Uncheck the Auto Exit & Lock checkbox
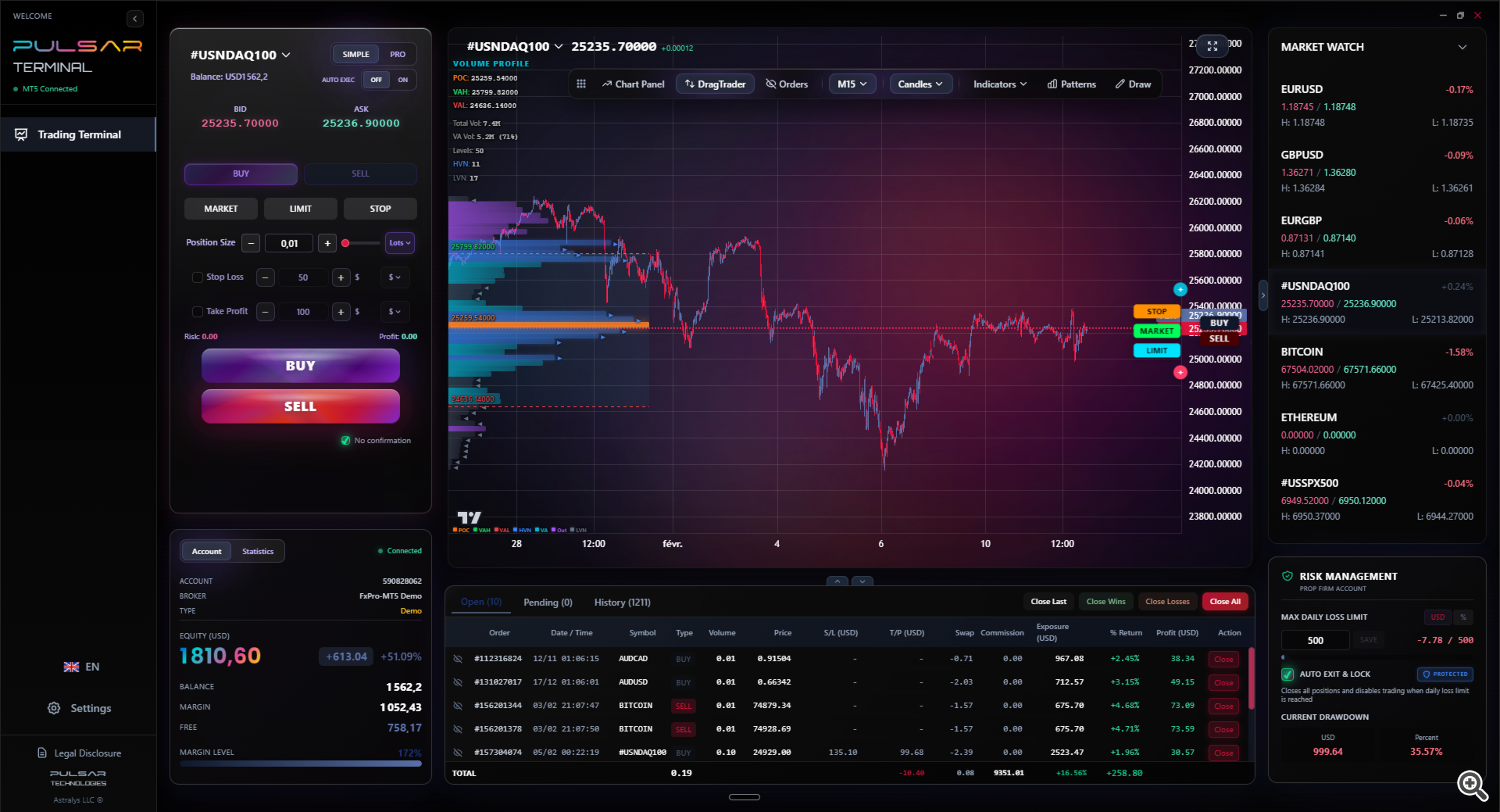Viewport: 1500px width, 812px height. (x=1288, y=675)
